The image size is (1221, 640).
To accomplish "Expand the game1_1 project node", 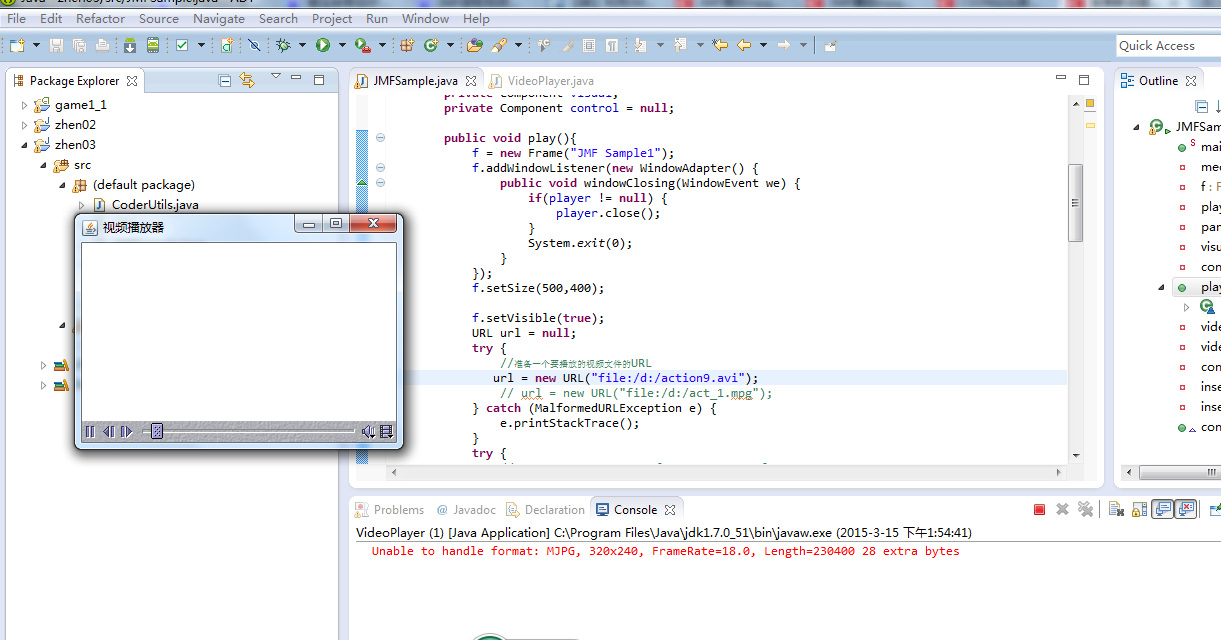I will [25, 105].
